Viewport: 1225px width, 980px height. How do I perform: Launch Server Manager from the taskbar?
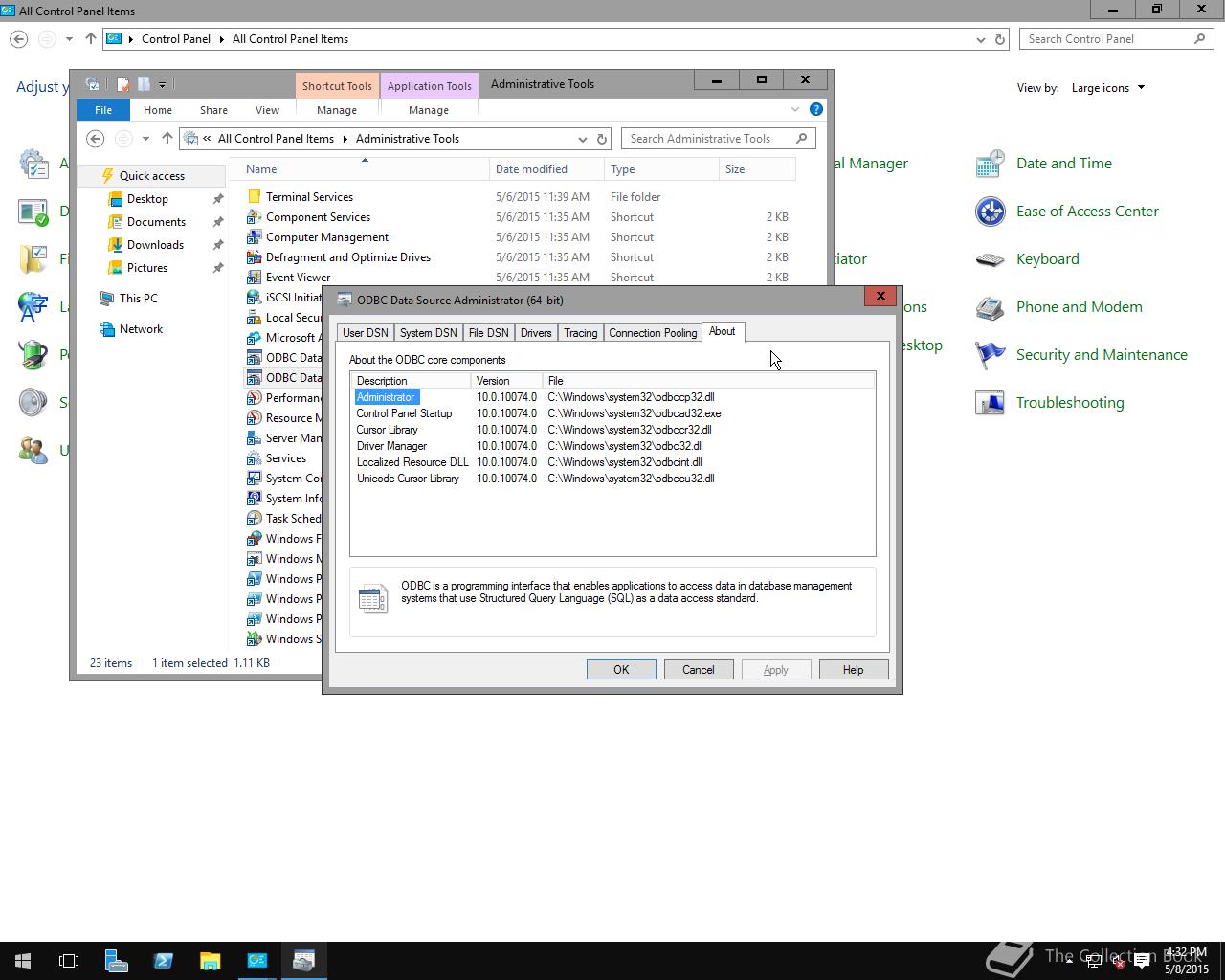point(116,961)
